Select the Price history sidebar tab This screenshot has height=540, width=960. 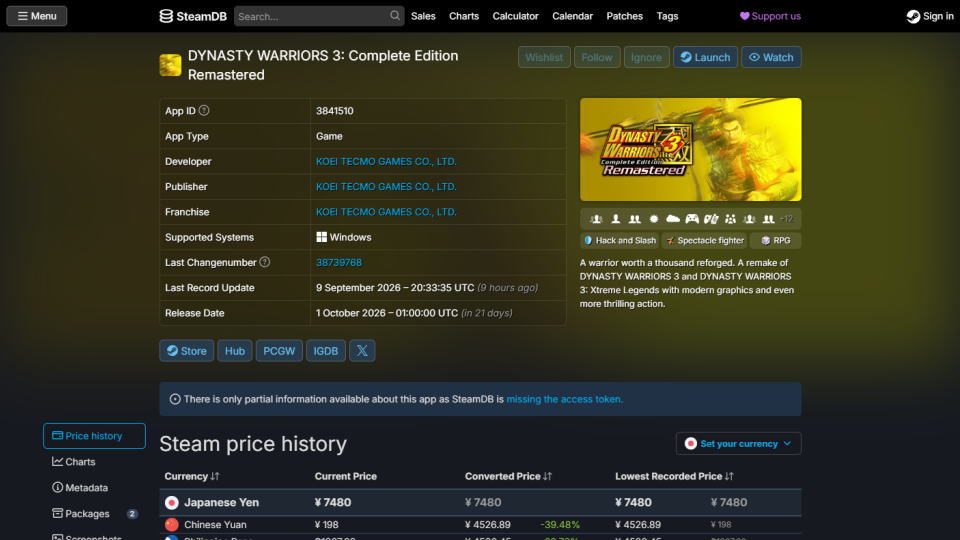tap(94, 436)
